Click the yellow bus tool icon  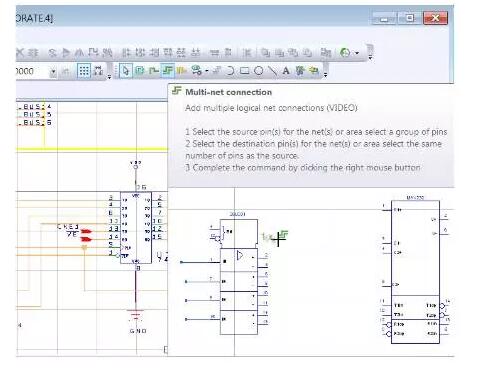tap(181, 71)
